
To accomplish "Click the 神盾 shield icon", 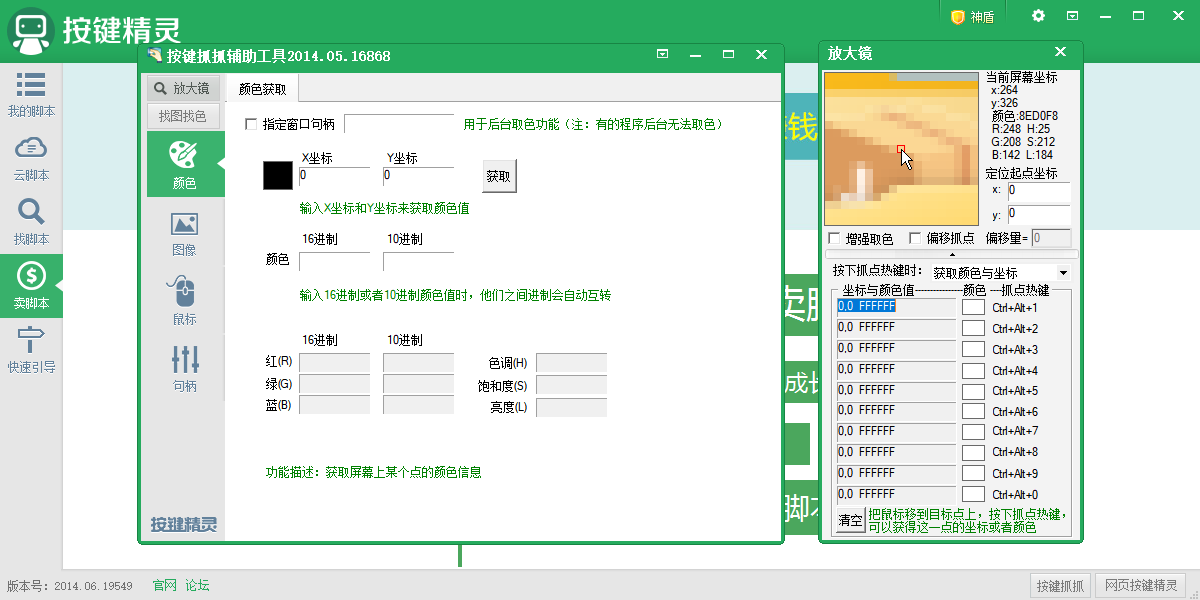I will click(x=972, y=16).
